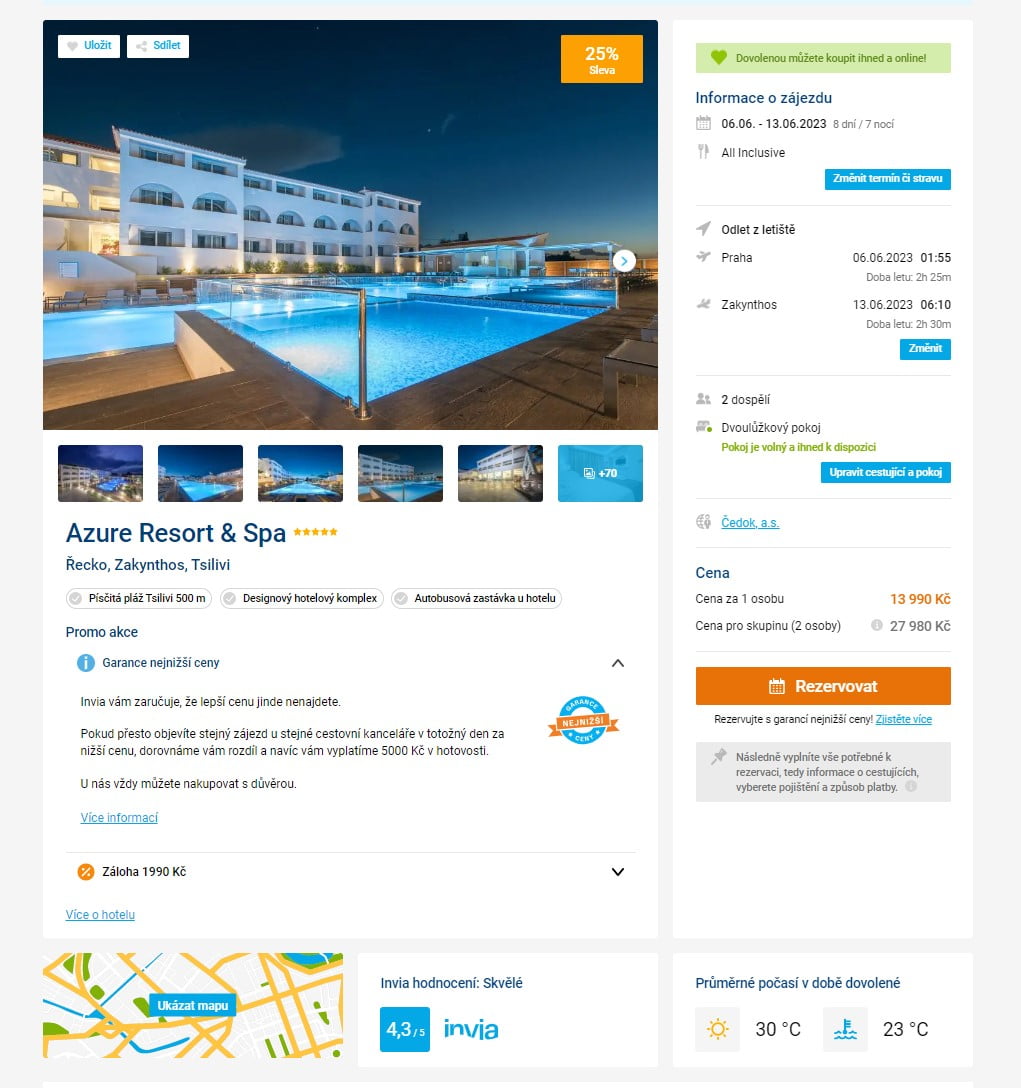
Task: Click Ukázat mapu on map preview
Action: click(x=192, y=1005)
